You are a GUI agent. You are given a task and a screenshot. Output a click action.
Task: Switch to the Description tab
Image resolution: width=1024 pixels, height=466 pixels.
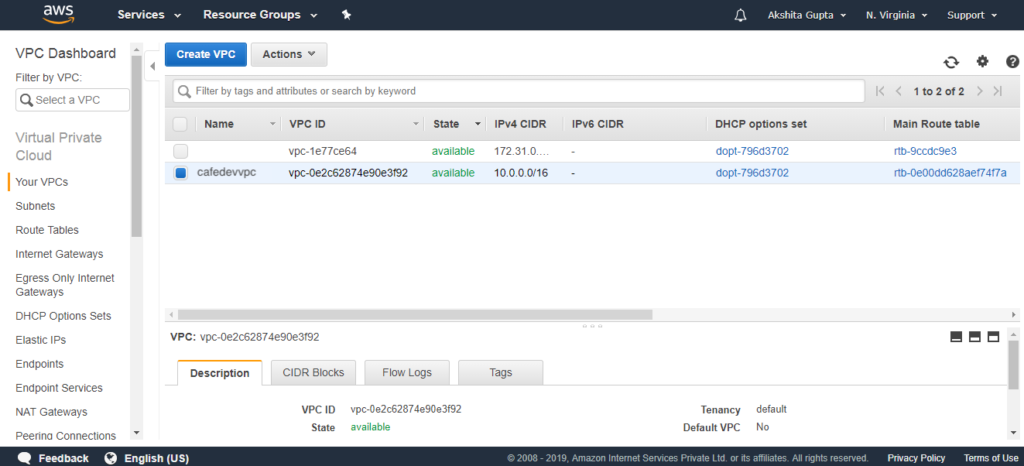pos(219,373)
